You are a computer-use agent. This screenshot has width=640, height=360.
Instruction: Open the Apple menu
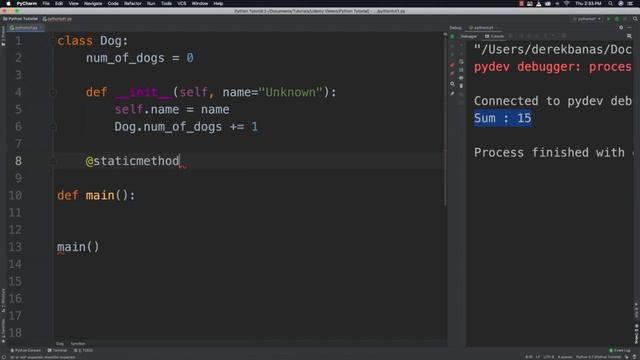(8, 3)
